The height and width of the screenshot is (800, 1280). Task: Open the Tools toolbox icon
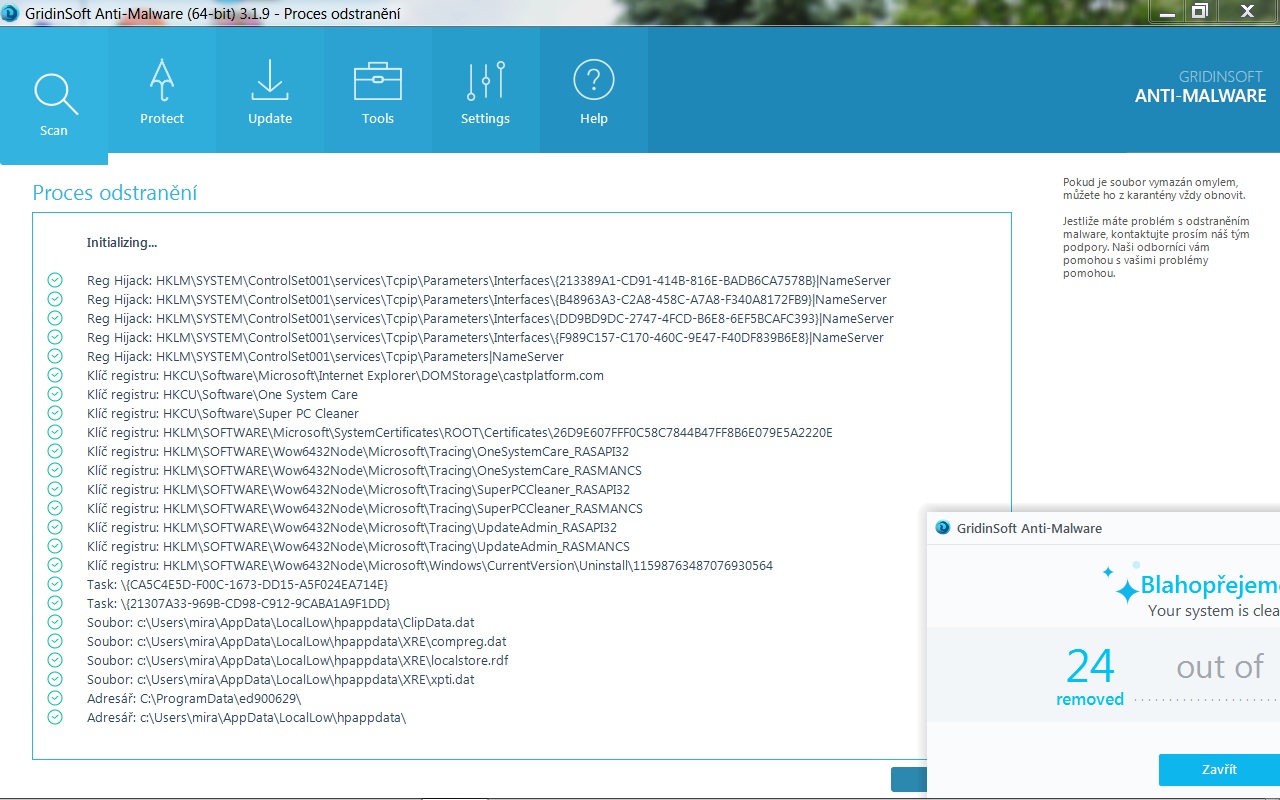pyautogui.click(x=378, y=81)
